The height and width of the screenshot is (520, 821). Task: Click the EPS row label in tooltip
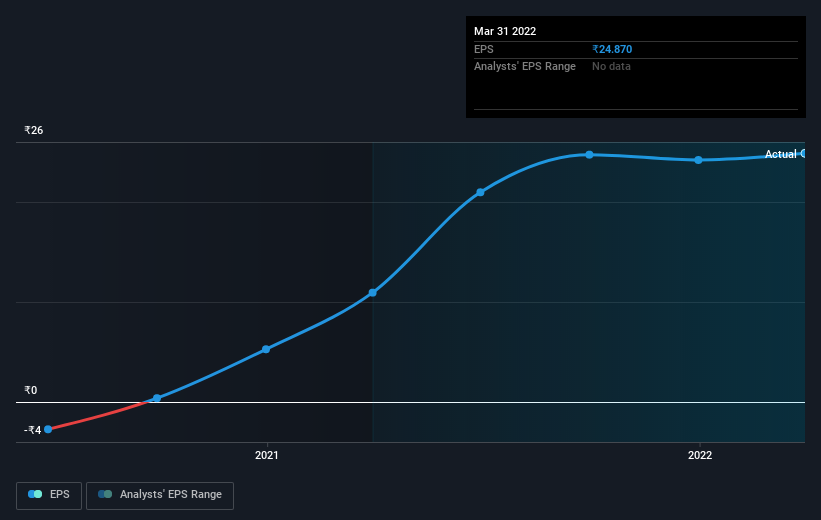pos(484,49)
